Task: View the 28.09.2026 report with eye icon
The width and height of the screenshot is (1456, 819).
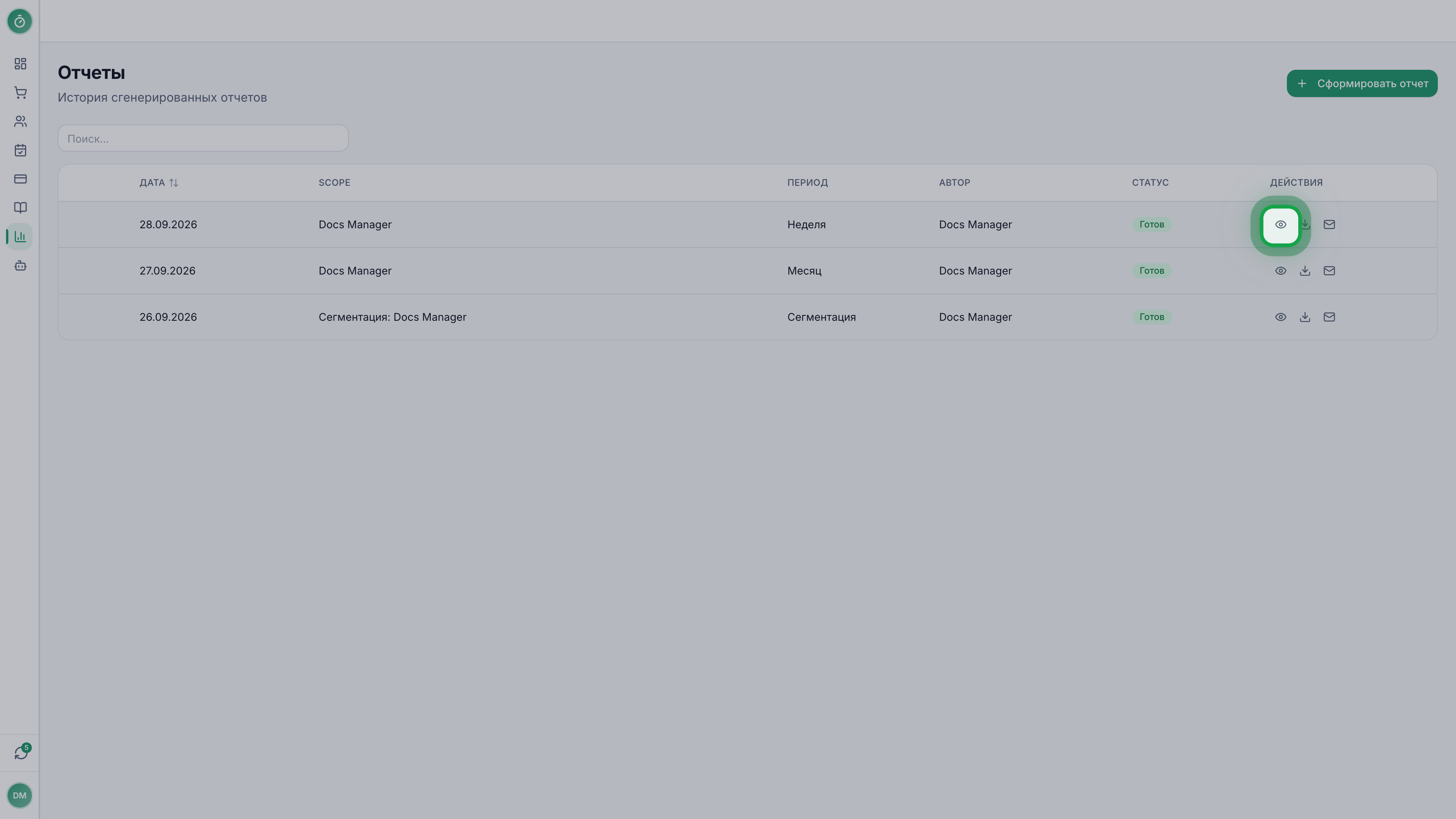Action: (x=1281, y=225)
